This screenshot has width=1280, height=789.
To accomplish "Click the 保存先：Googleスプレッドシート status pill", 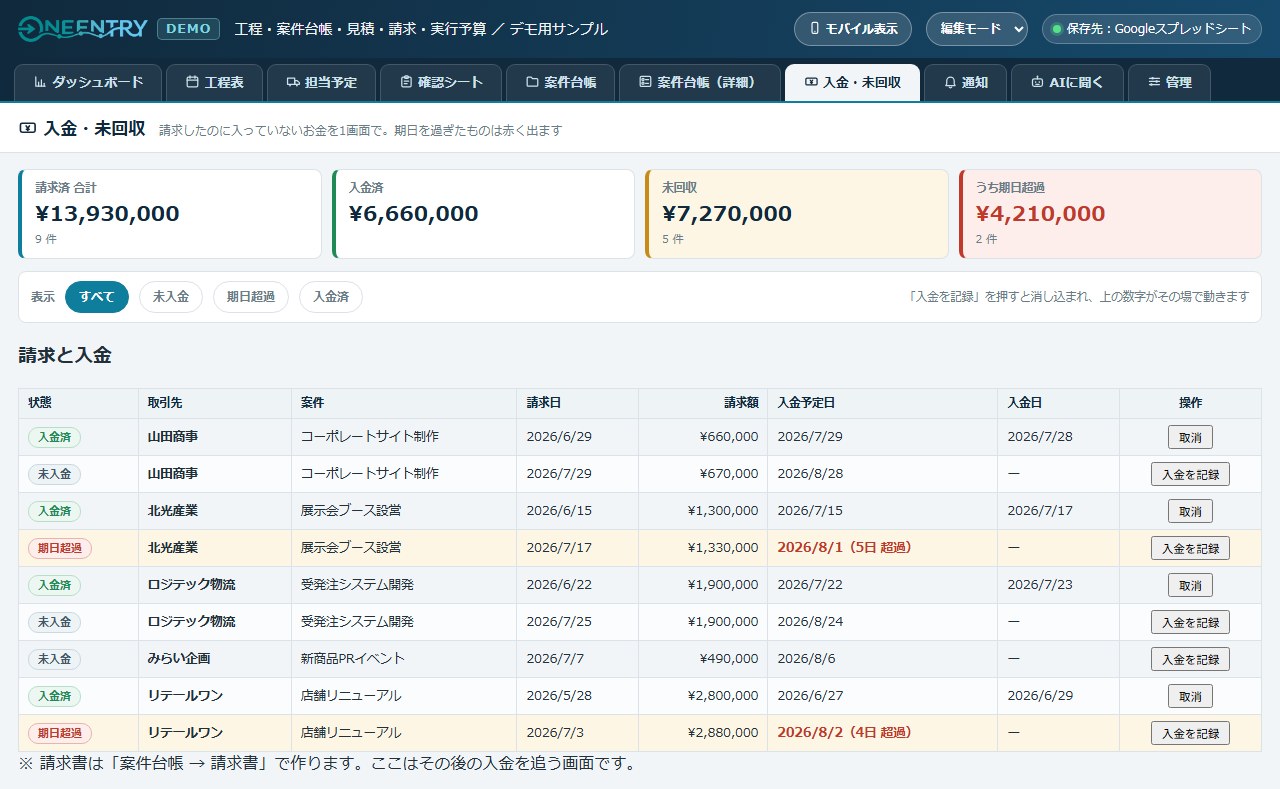I will (x=1151, y=29).
